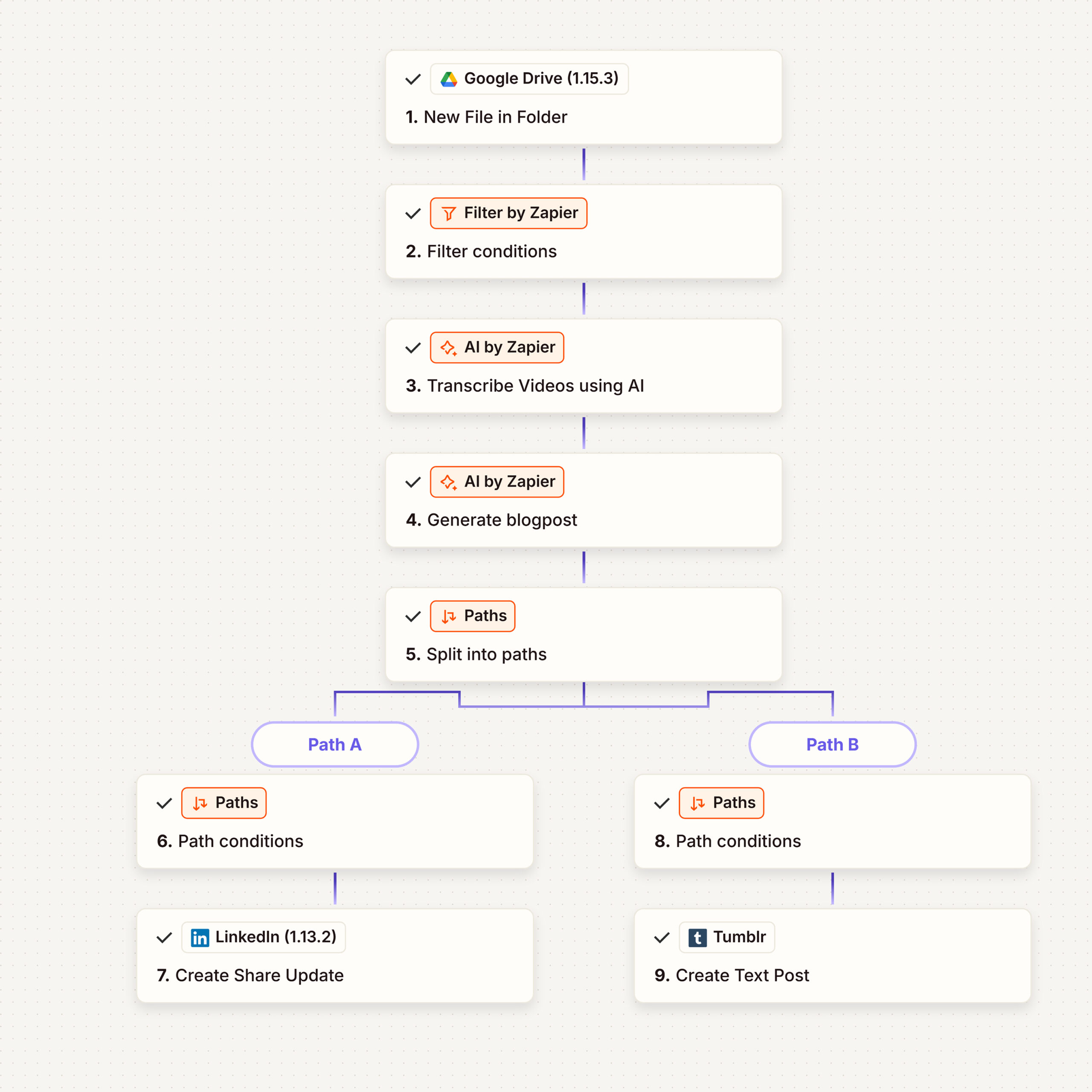Viewport: 1092px width, 1092px height.
Task: Click the AI icon on Generate blogpost step
Action: 449,482
